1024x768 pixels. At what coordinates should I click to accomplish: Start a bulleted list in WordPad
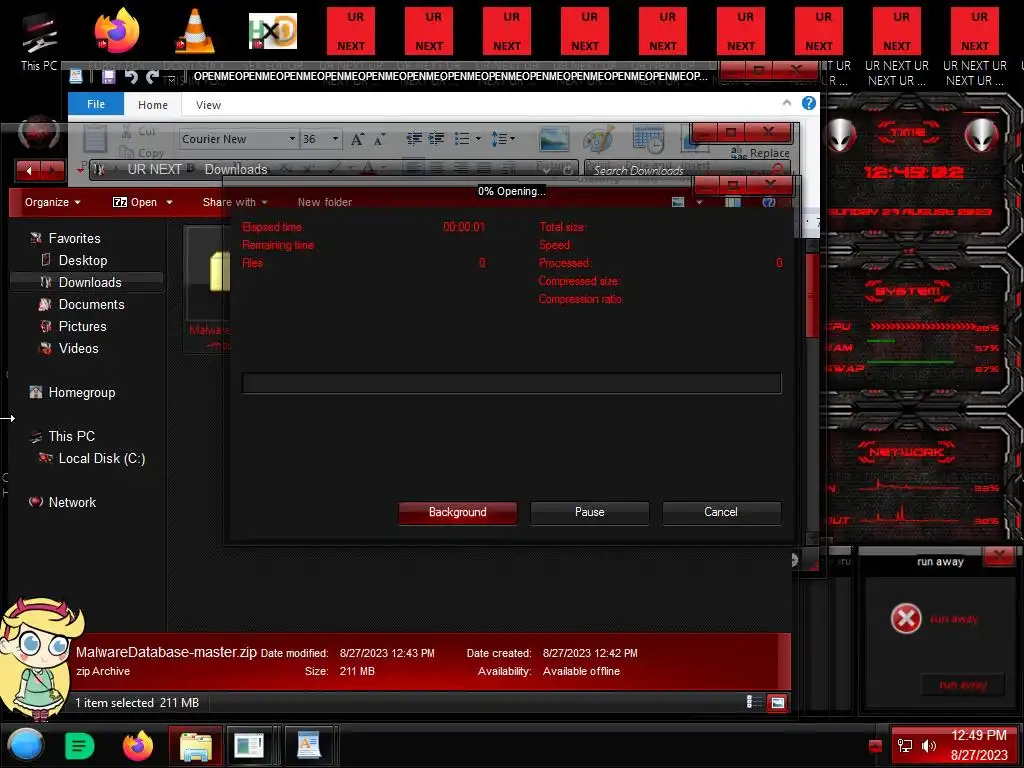pos(462,138)
